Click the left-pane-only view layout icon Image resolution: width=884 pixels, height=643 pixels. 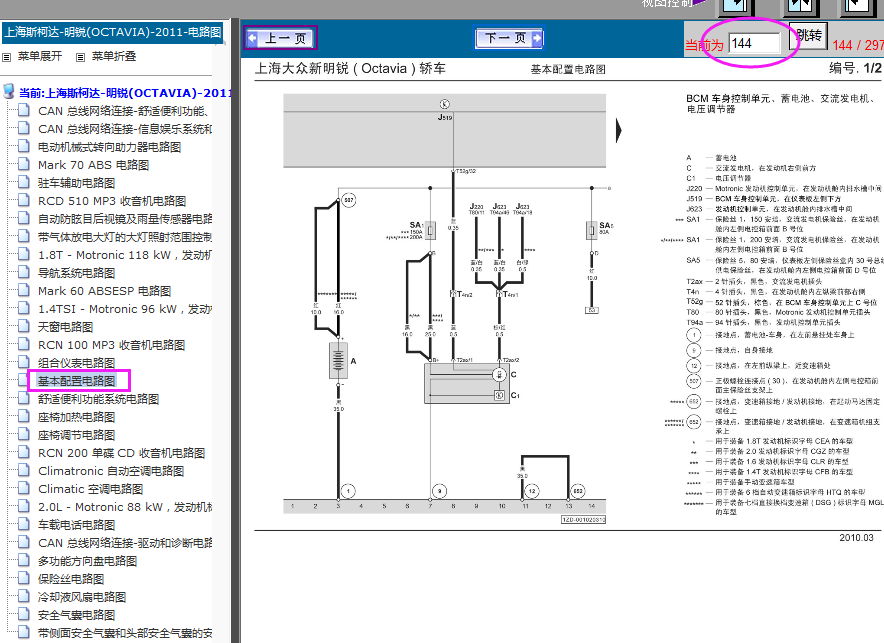pyautogui.click(x=736, y=6)
